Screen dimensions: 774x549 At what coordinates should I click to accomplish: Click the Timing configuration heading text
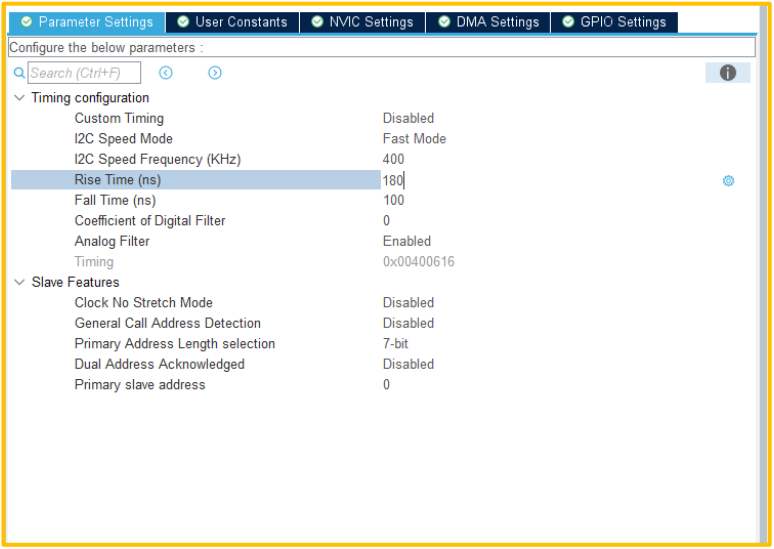[x=90, y=98]
